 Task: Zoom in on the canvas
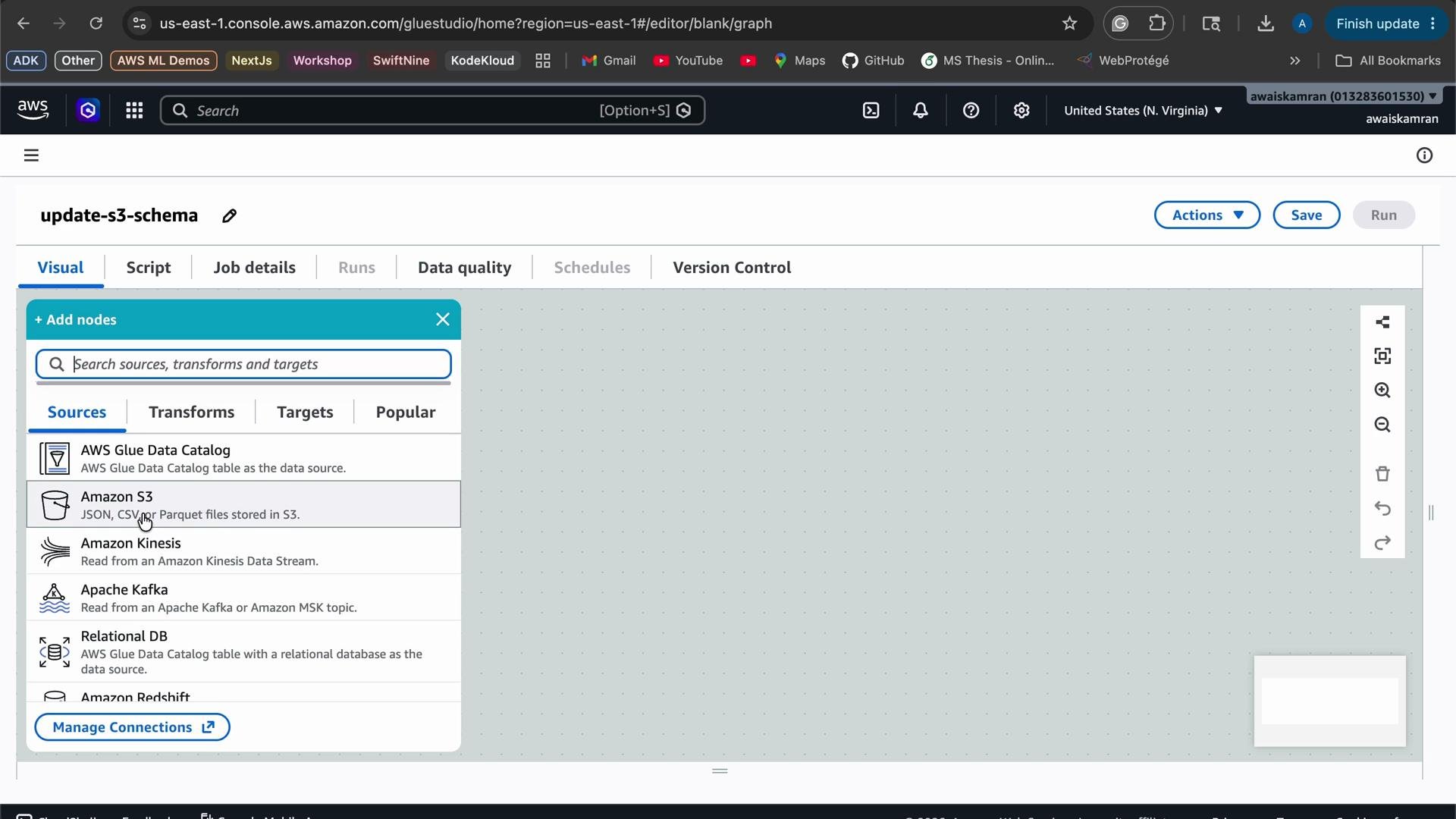coord(1382,391)
